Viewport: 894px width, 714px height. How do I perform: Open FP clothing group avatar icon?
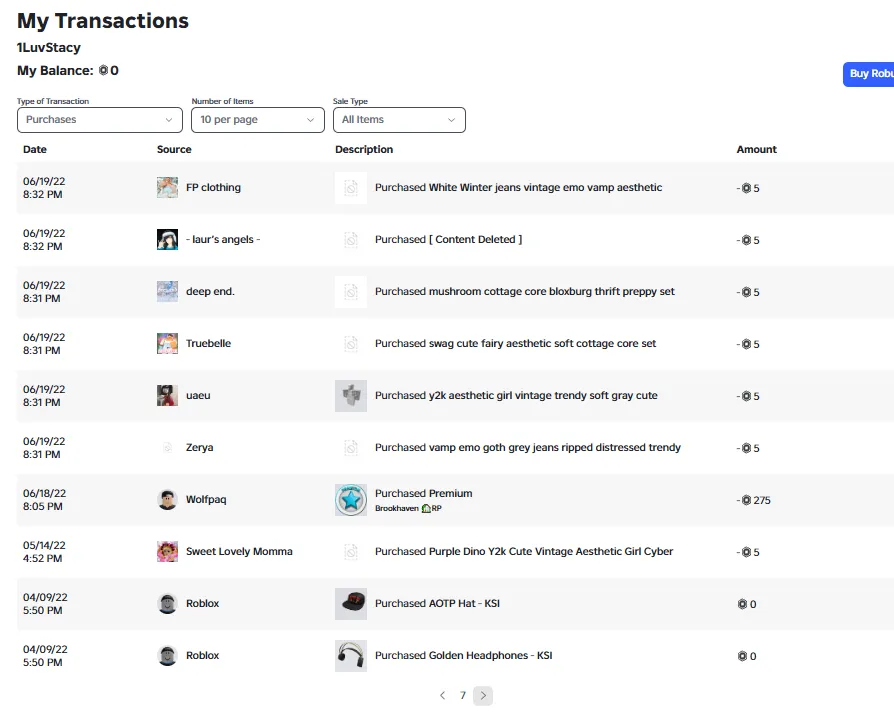167,187
